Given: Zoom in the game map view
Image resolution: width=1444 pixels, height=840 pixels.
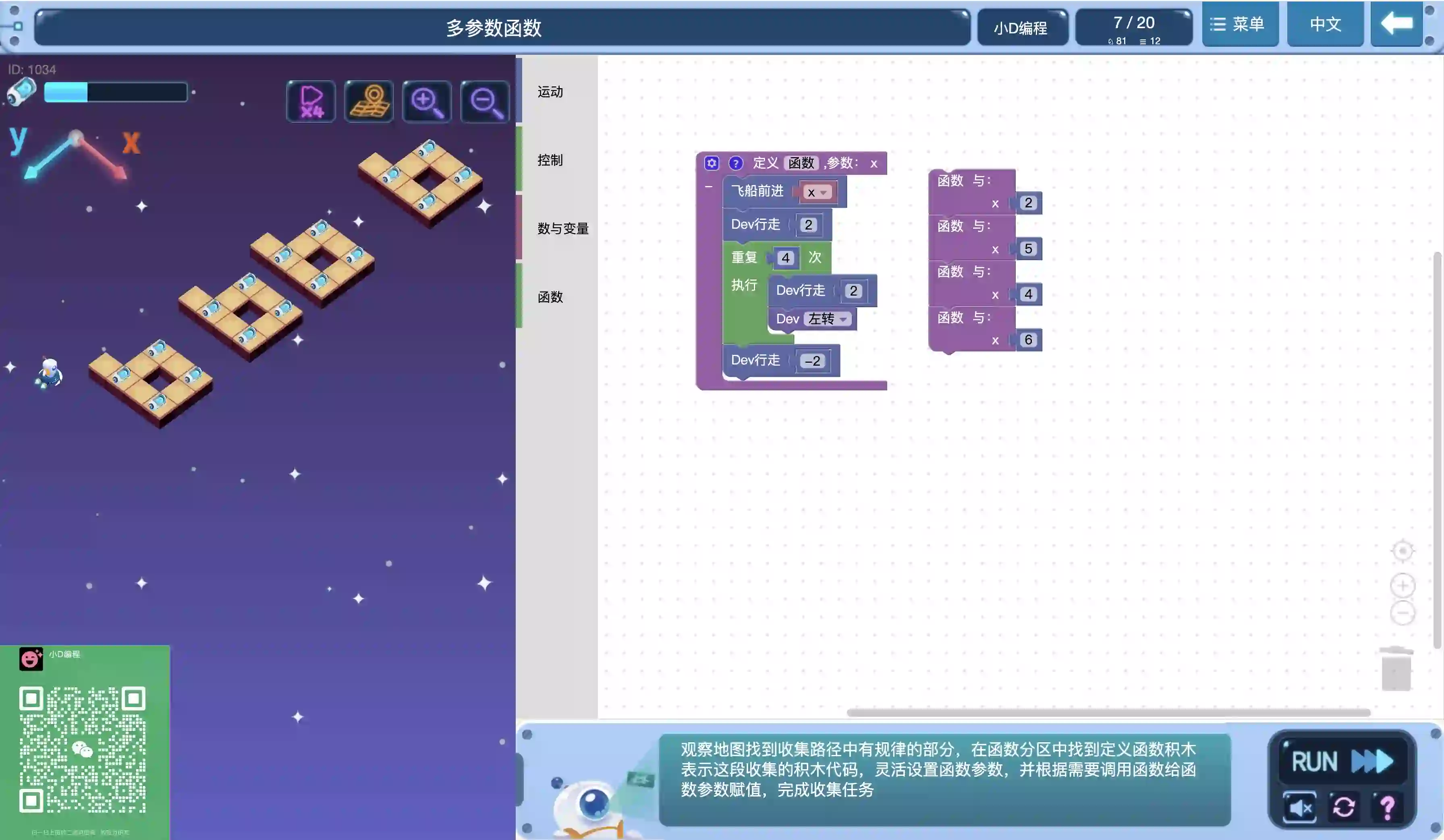Looking at the screenshot, I should click(427, 102).
